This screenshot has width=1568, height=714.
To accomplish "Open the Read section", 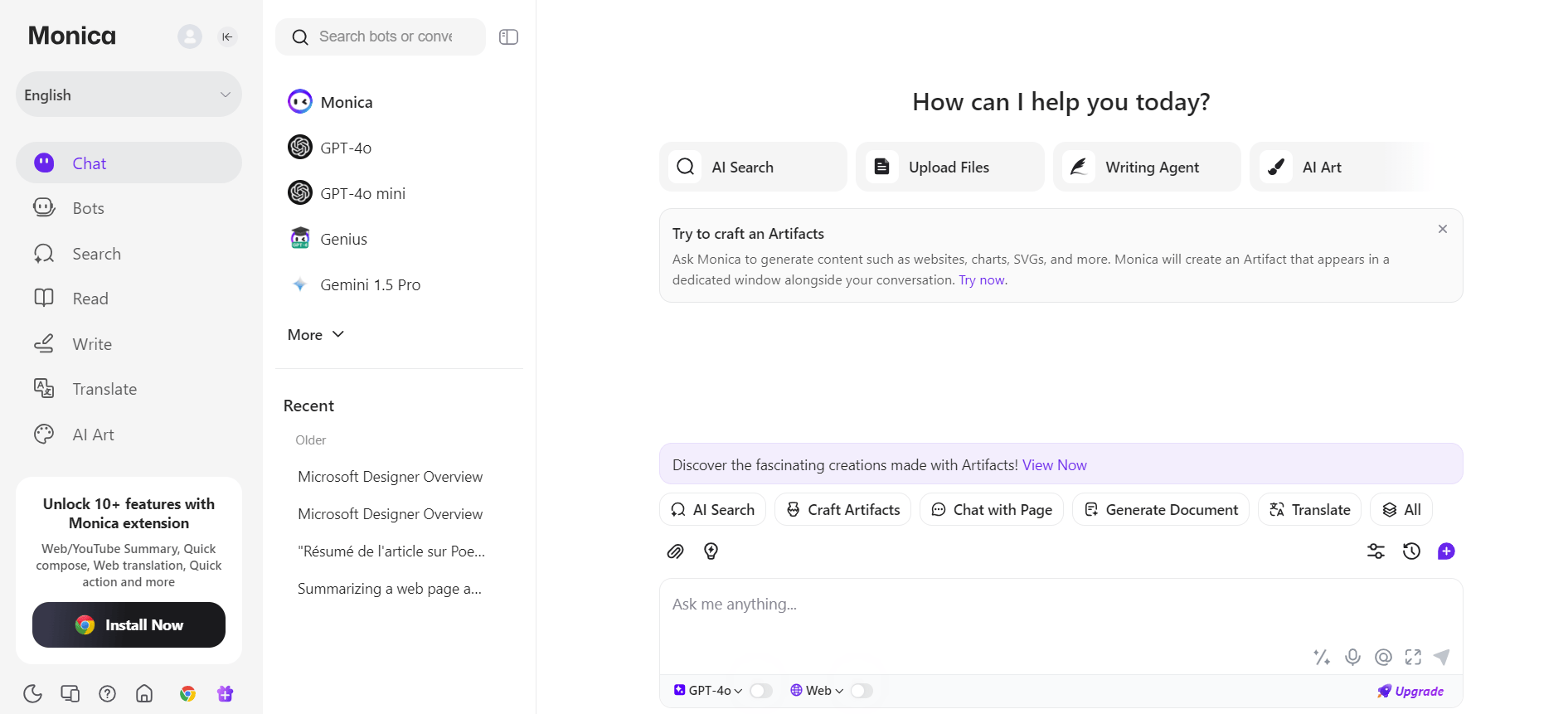I will [x=129, y=299].
